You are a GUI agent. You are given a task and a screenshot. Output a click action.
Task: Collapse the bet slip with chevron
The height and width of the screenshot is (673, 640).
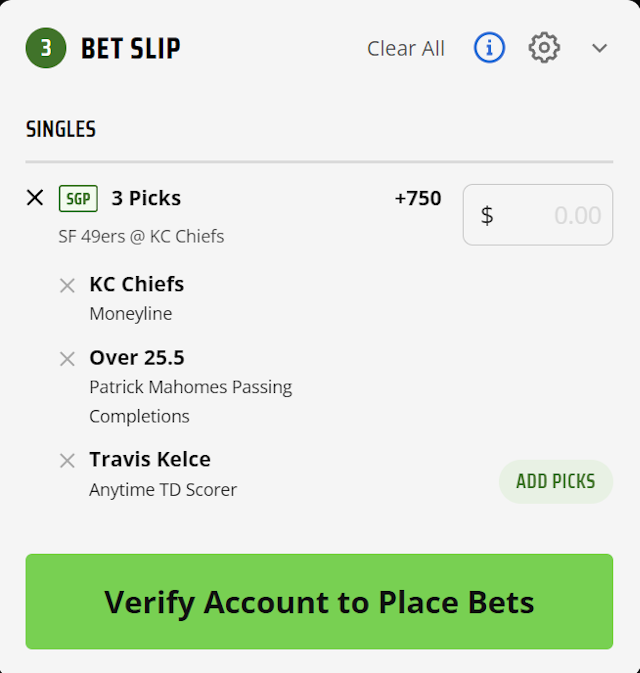tap(600, 48)
